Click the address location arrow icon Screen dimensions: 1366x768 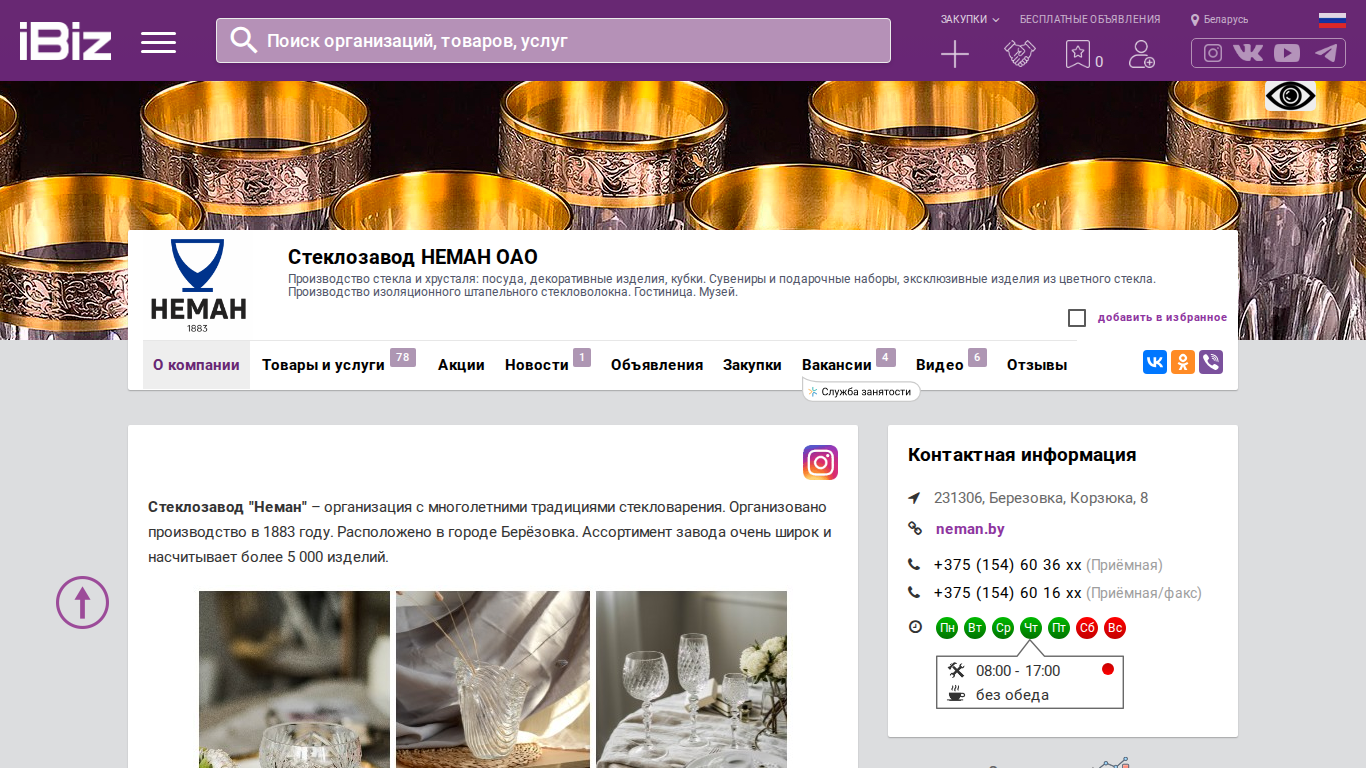(x=914, y=498)
